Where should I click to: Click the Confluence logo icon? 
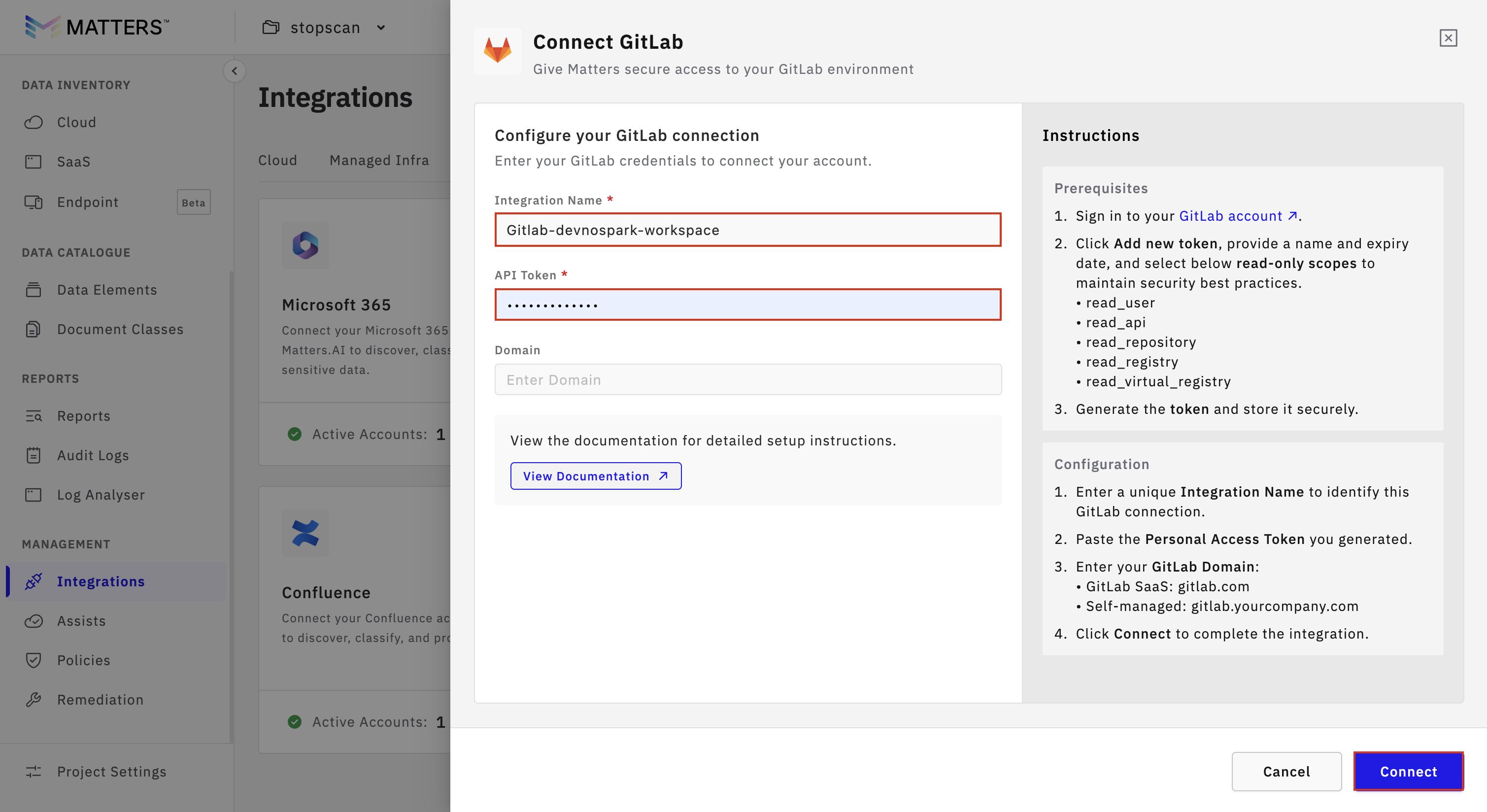point(305,533)
